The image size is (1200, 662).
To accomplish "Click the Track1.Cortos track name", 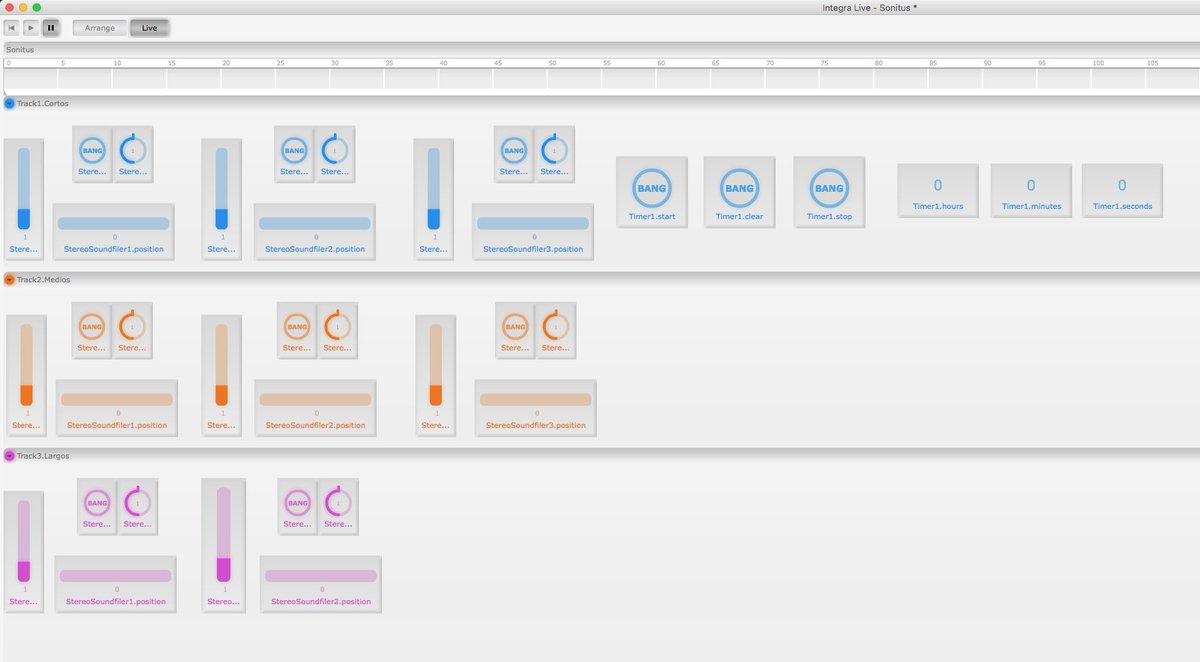I will pos(43,103).
